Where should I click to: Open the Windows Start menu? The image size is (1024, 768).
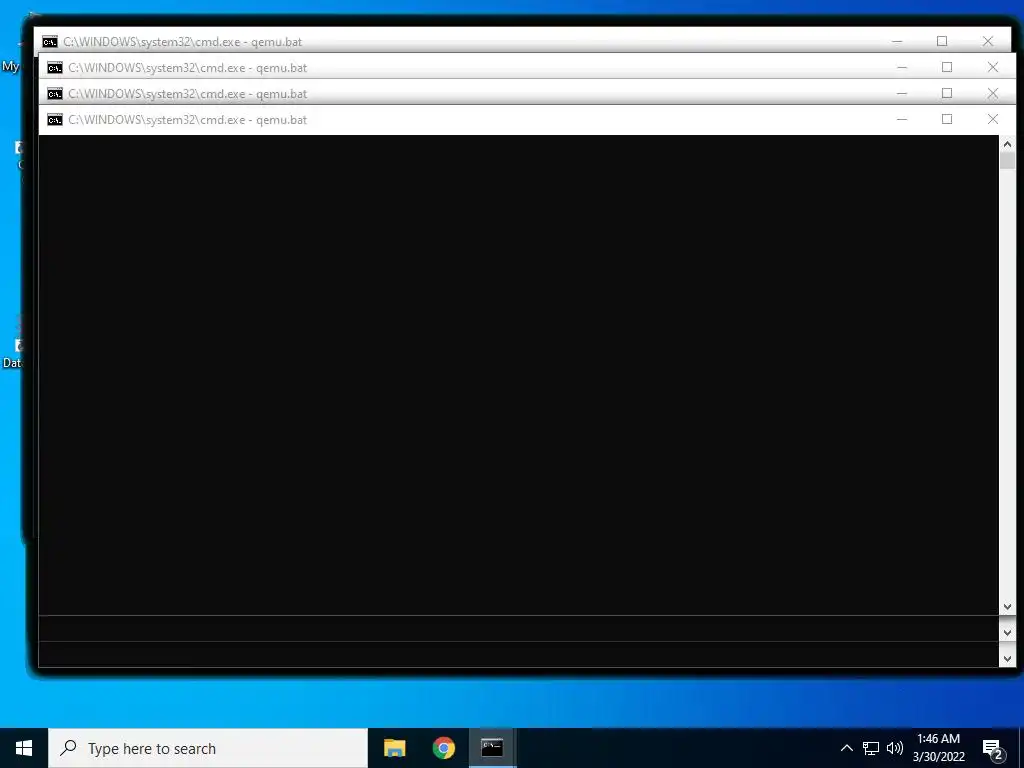[x=24, y=748]
